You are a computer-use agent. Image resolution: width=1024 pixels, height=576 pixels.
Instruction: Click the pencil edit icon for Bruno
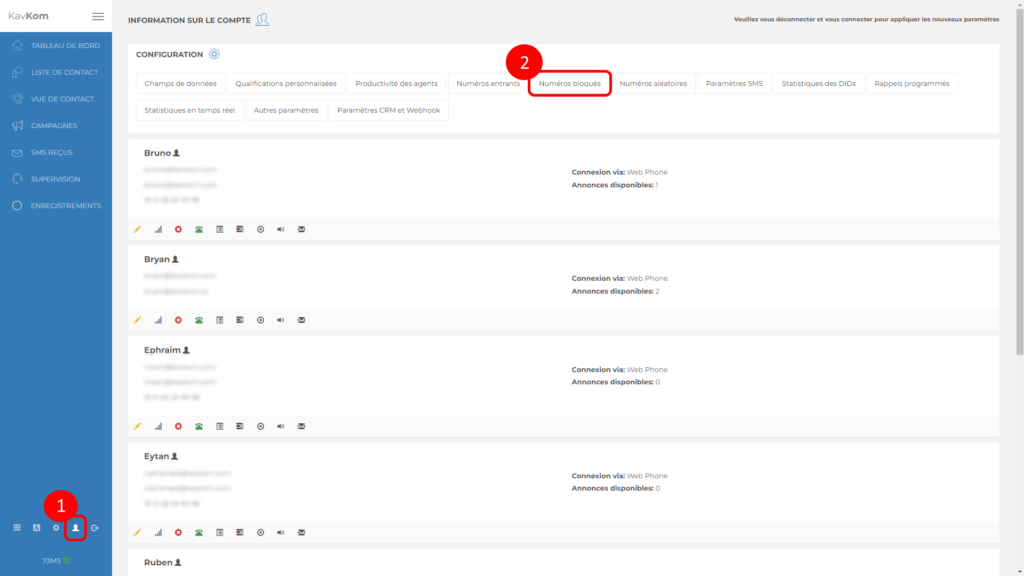coord(137,229)
